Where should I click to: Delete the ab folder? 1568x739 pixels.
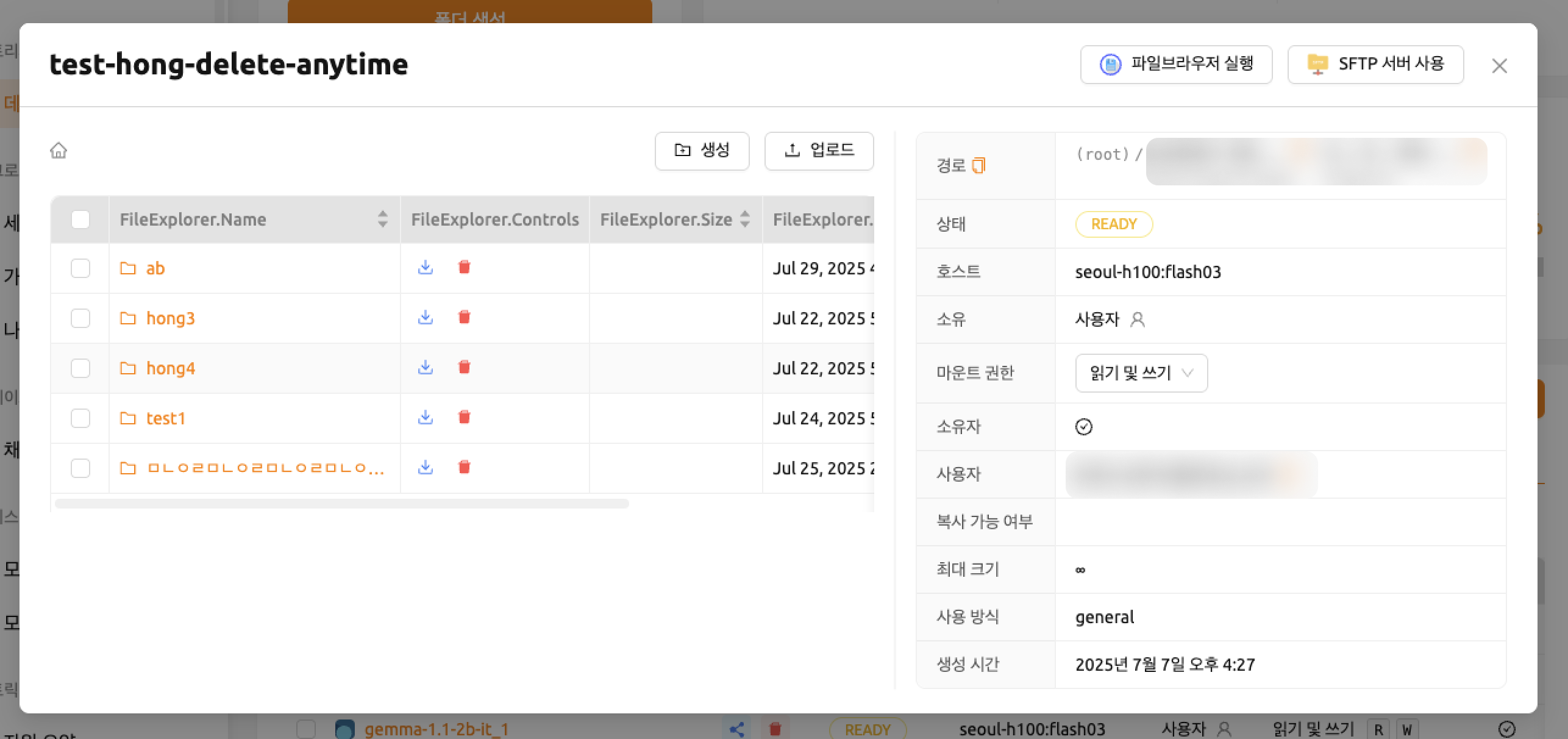[x=464, y=268]
